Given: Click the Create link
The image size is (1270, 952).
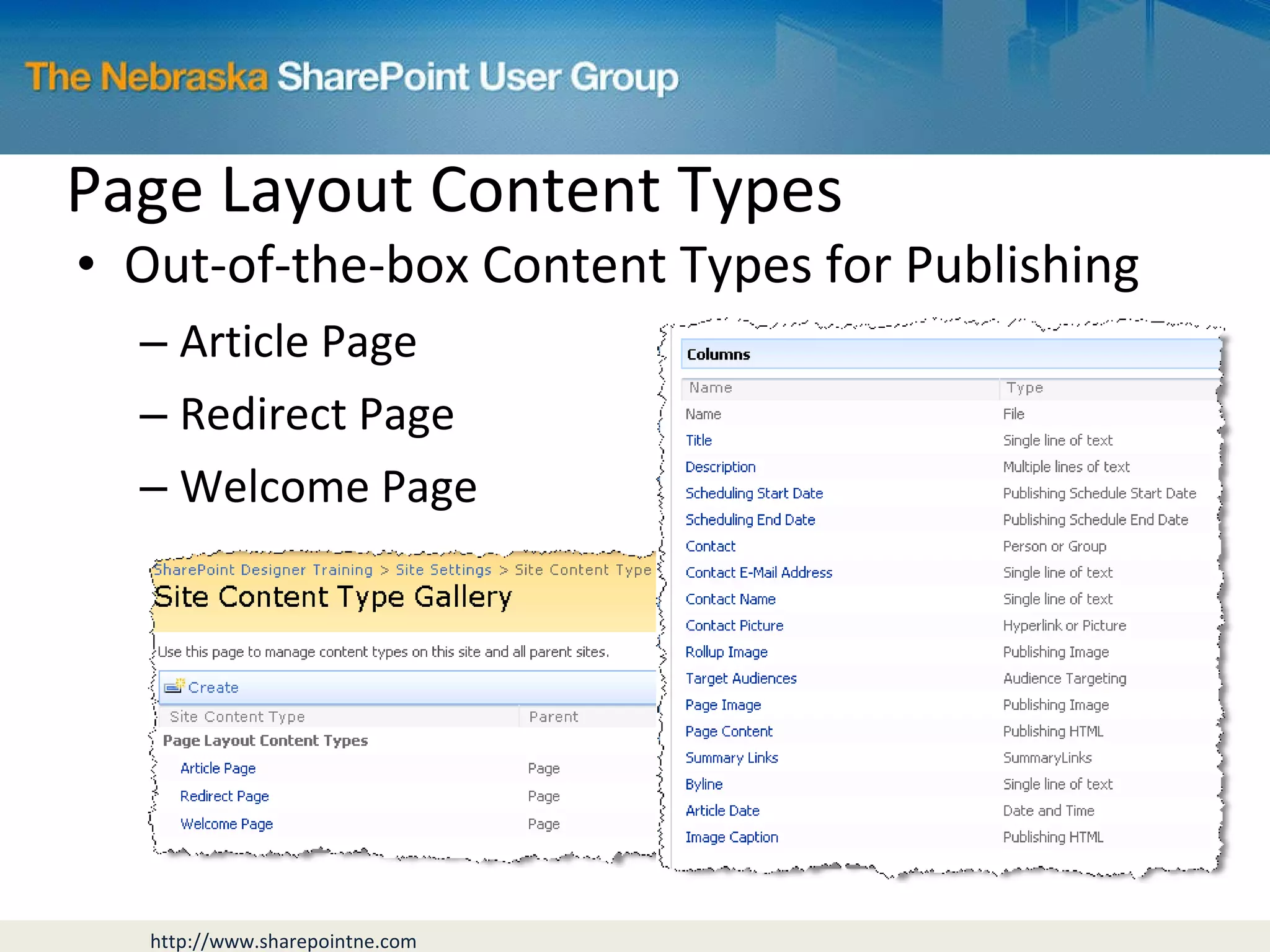Looking at the screenshot, I should click(213, 687).
